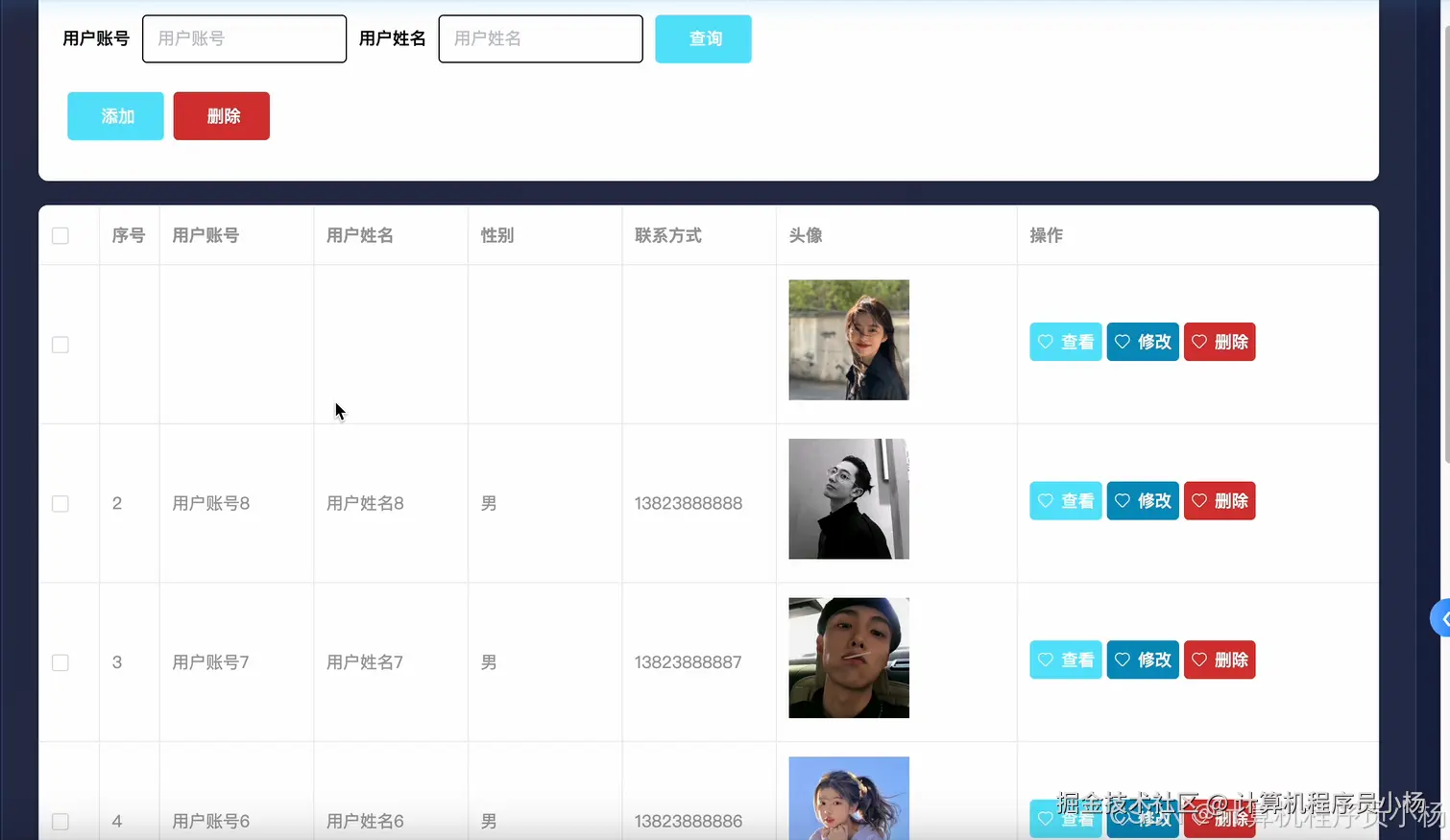Check the checkbox for row 用户账号6
1450x840 pixels.
coord(60,822)
